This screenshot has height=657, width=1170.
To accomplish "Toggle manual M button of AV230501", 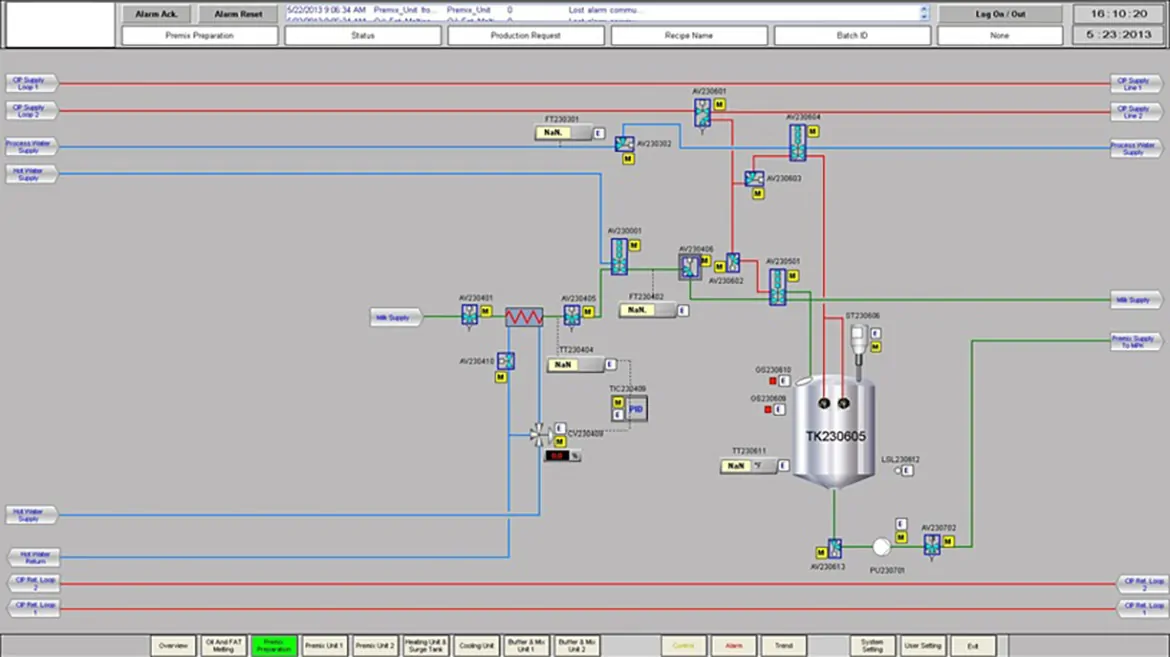I will [792, 276].
